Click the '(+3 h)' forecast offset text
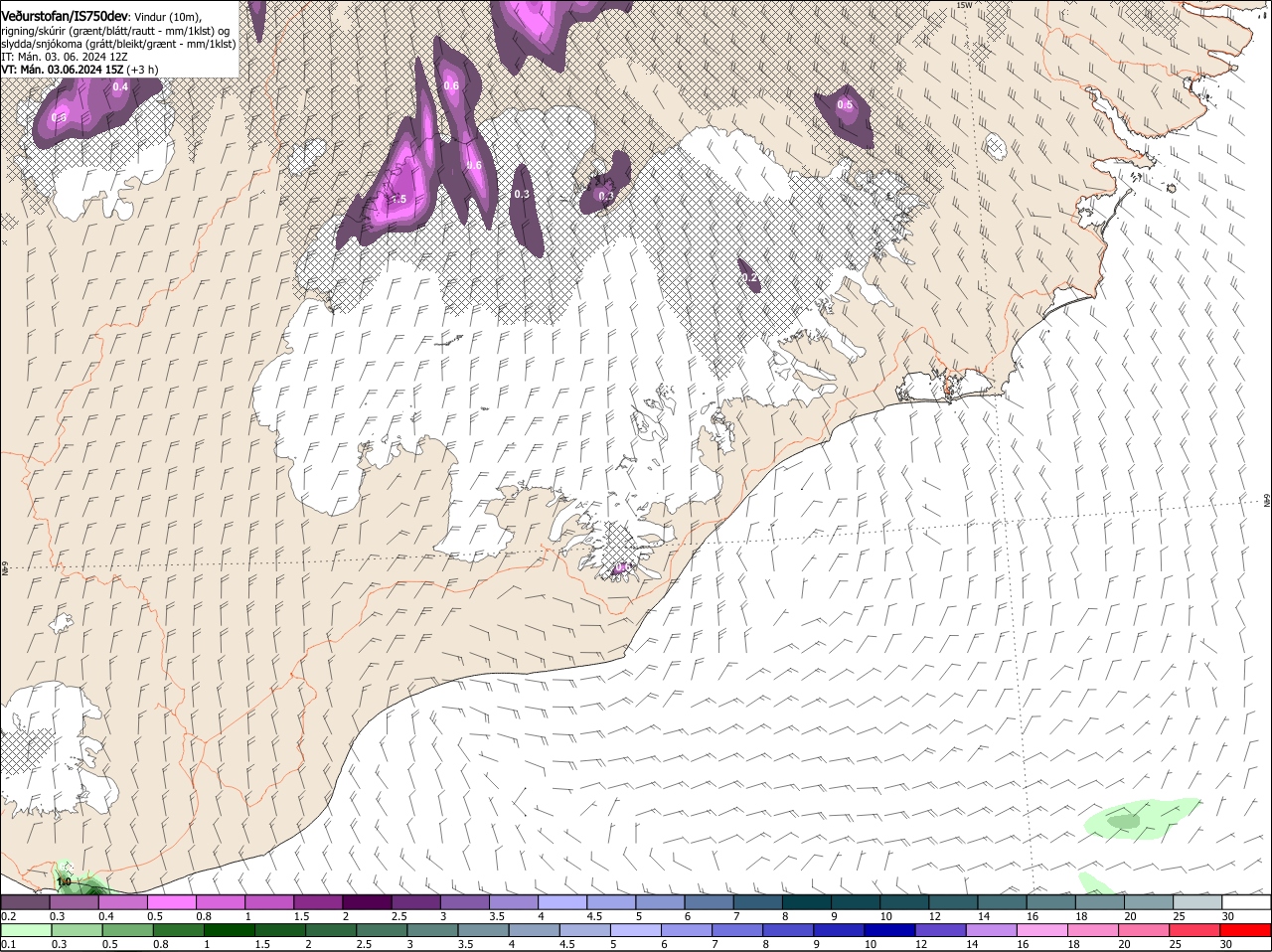The width and height of the screenshot is (1272, 952). click(142, 70)
